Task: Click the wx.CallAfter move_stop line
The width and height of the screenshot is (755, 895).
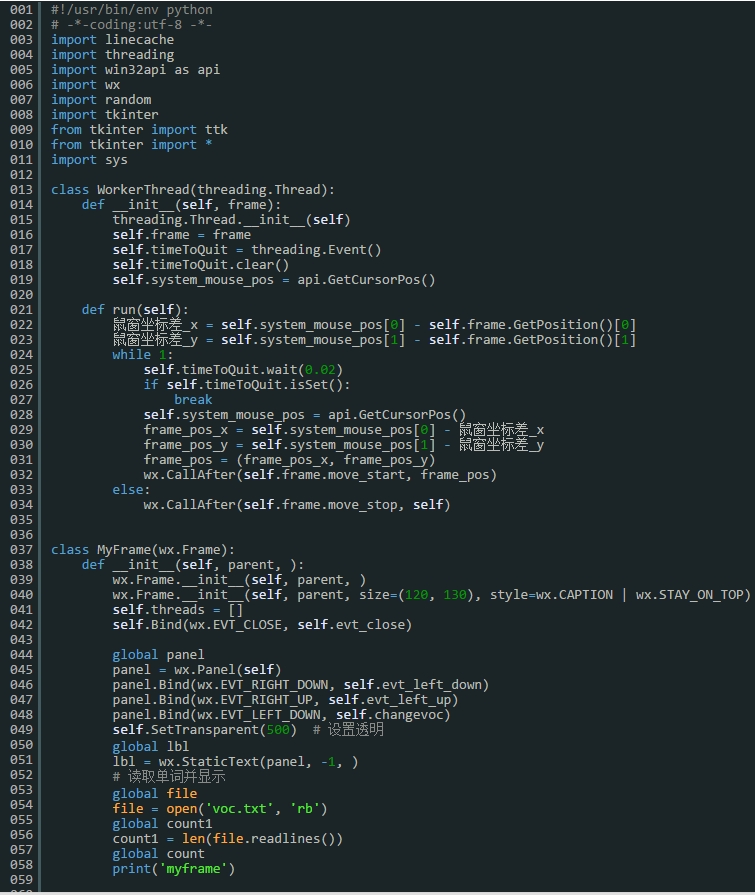Action: tap(297, 505)
